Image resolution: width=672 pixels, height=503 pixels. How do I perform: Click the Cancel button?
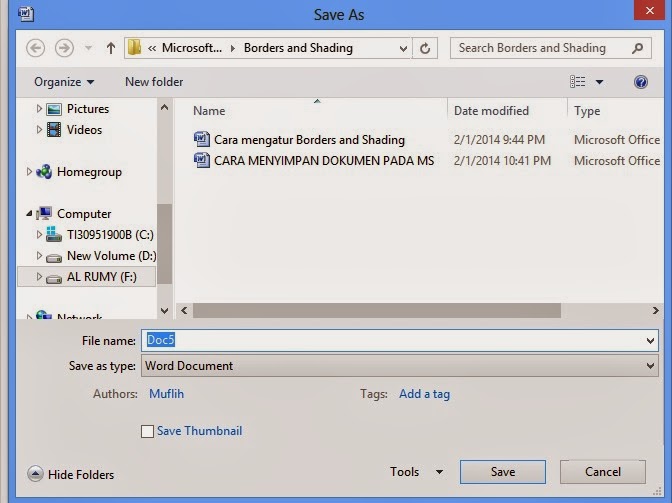click(603, 472)
